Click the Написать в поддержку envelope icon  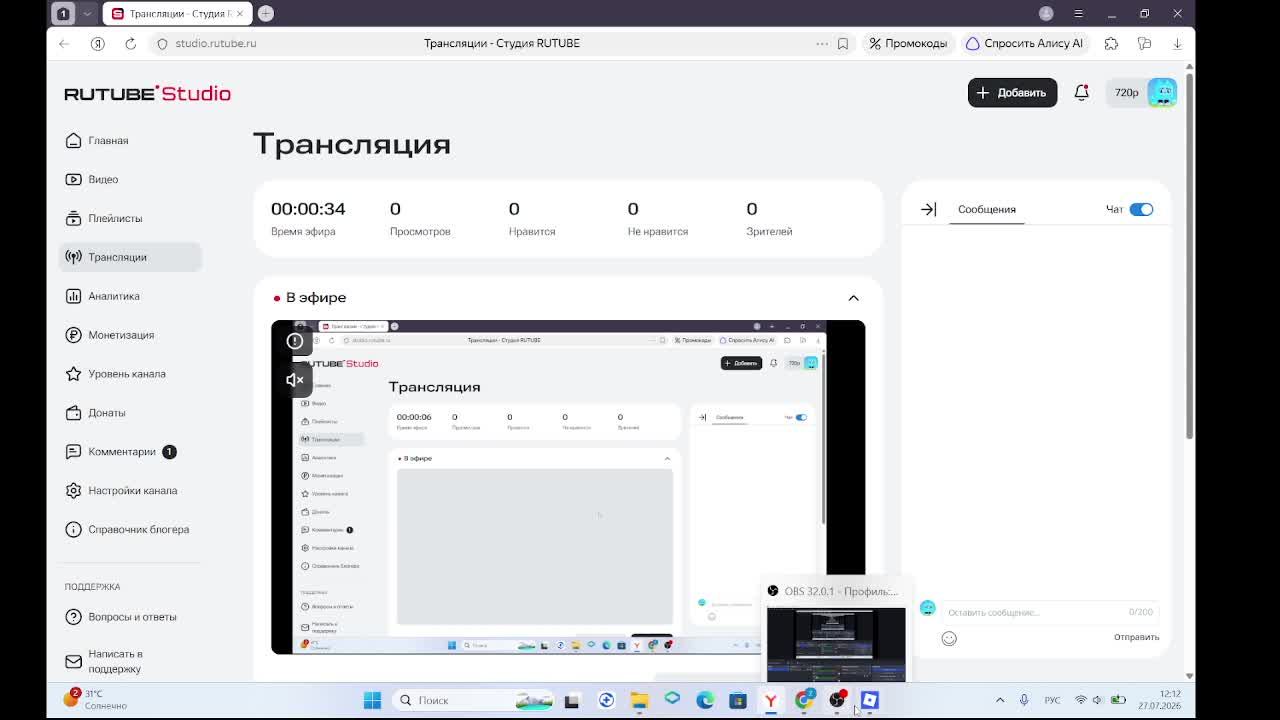click(73, 661)
